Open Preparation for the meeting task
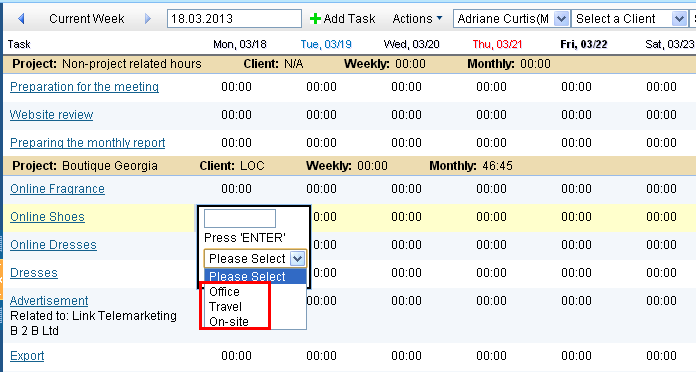 click(x=84, y=87)
